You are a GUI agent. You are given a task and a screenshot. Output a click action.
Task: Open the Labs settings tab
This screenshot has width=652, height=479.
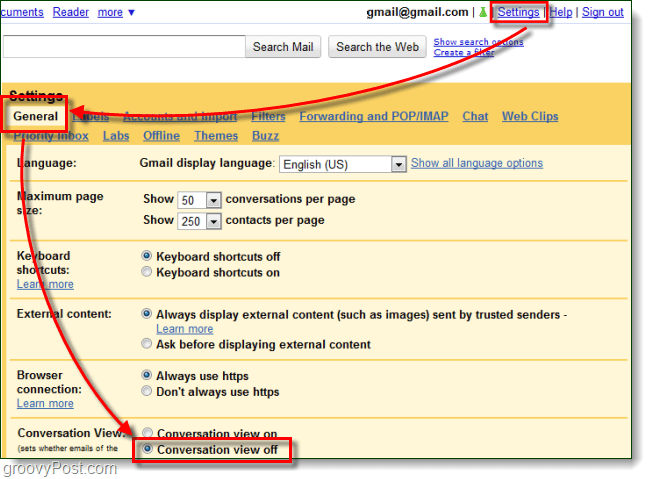(x=116, y=136)
